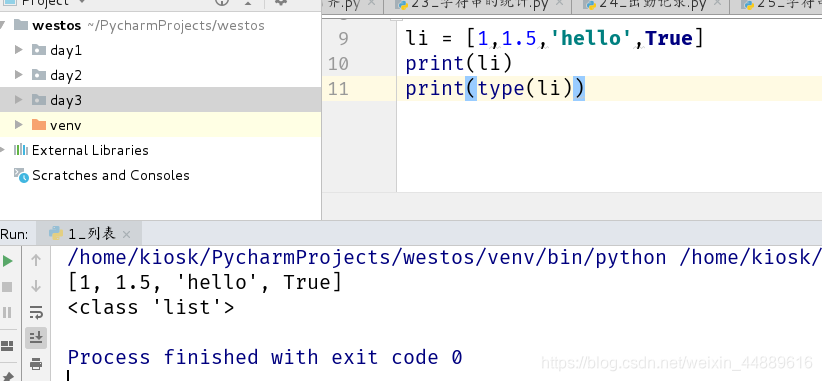
Task: Expand the day1 folder arrow
Action: click(x=18, y=50)
